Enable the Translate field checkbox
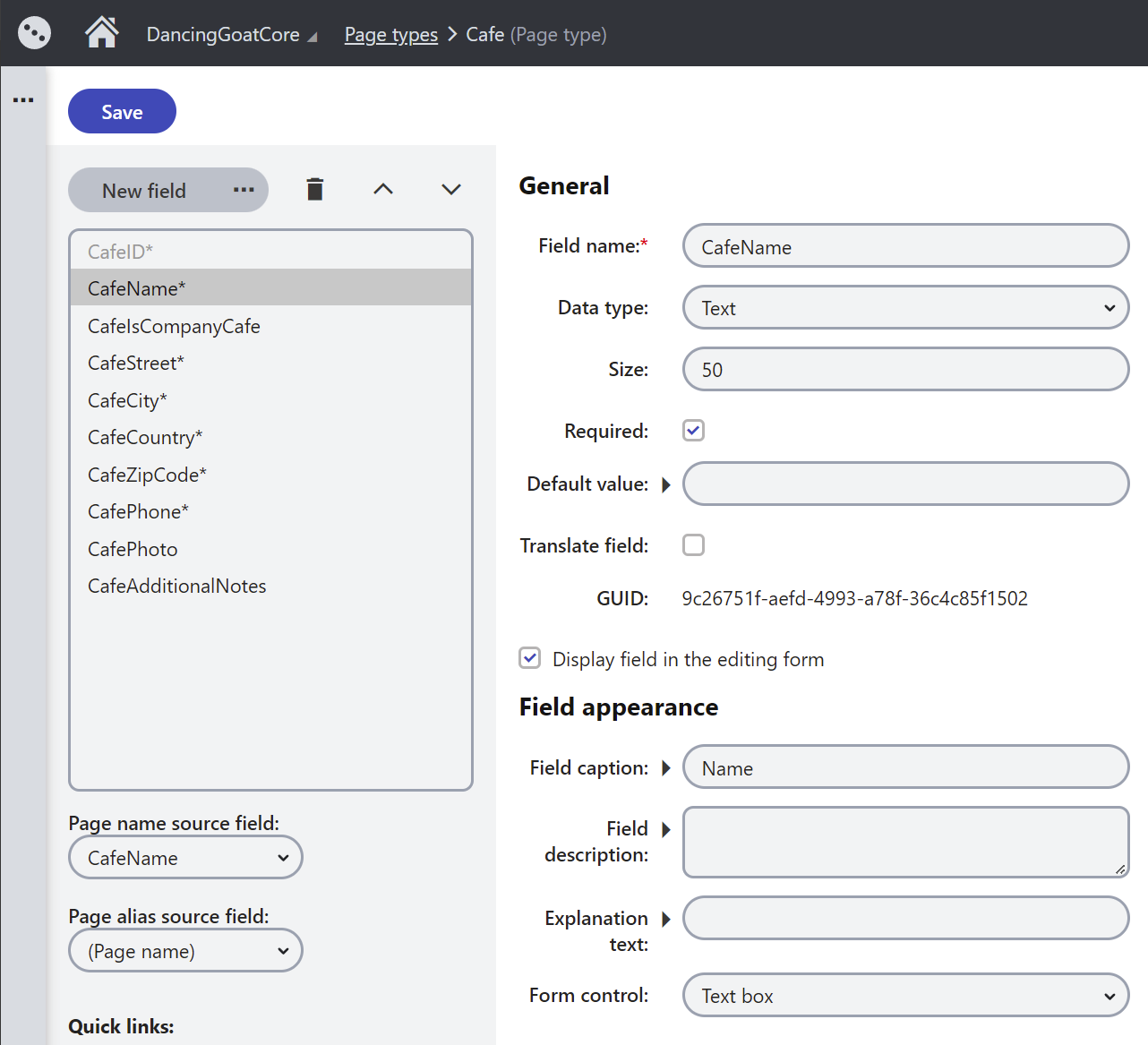 pyautogui.click(x=694, y=545)
